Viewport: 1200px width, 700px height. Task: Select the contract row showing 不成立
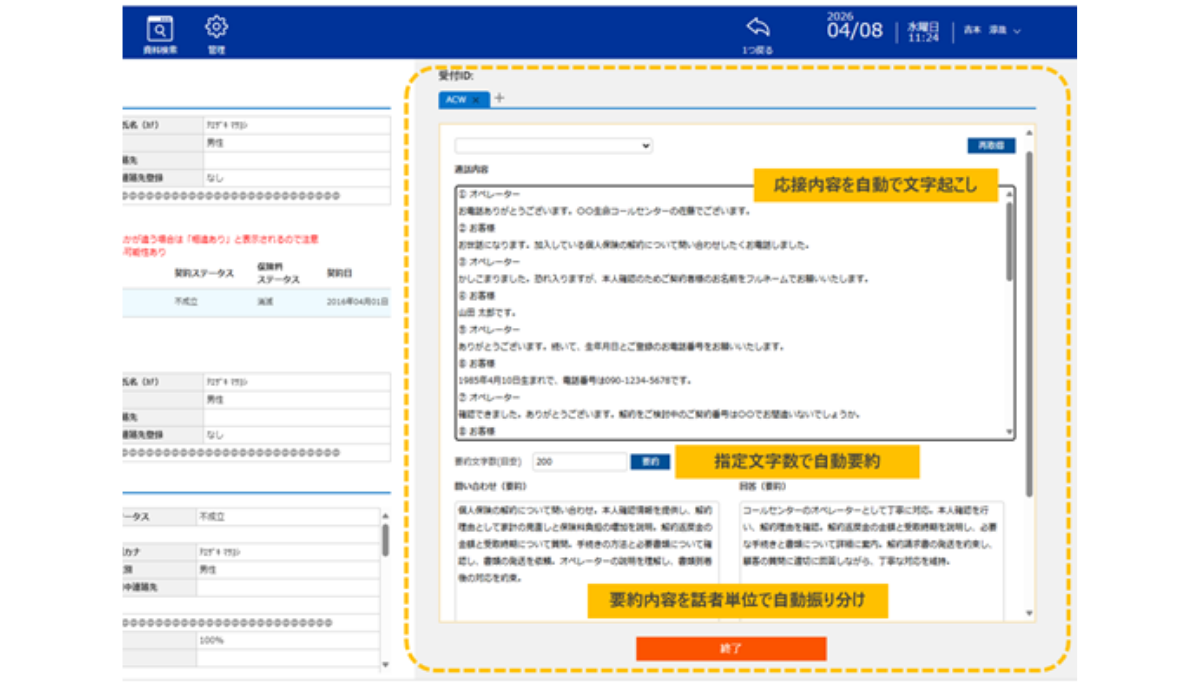(256, 300)
